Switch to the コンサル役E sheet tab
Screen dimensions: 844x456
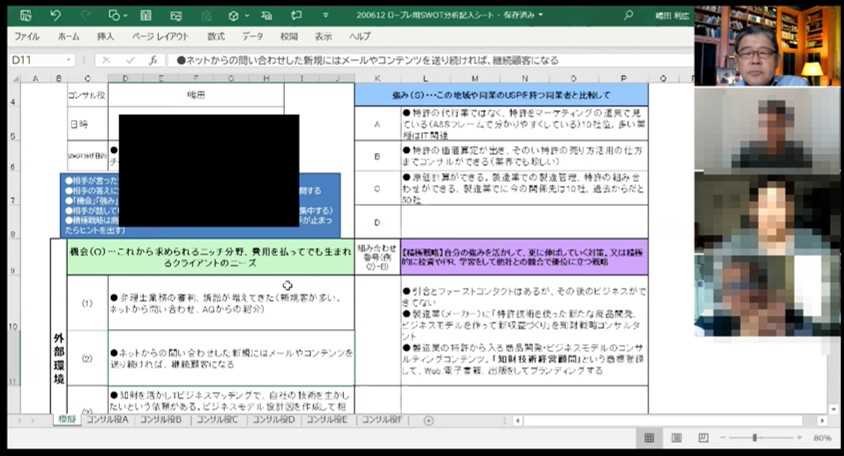tap(327, 419)
